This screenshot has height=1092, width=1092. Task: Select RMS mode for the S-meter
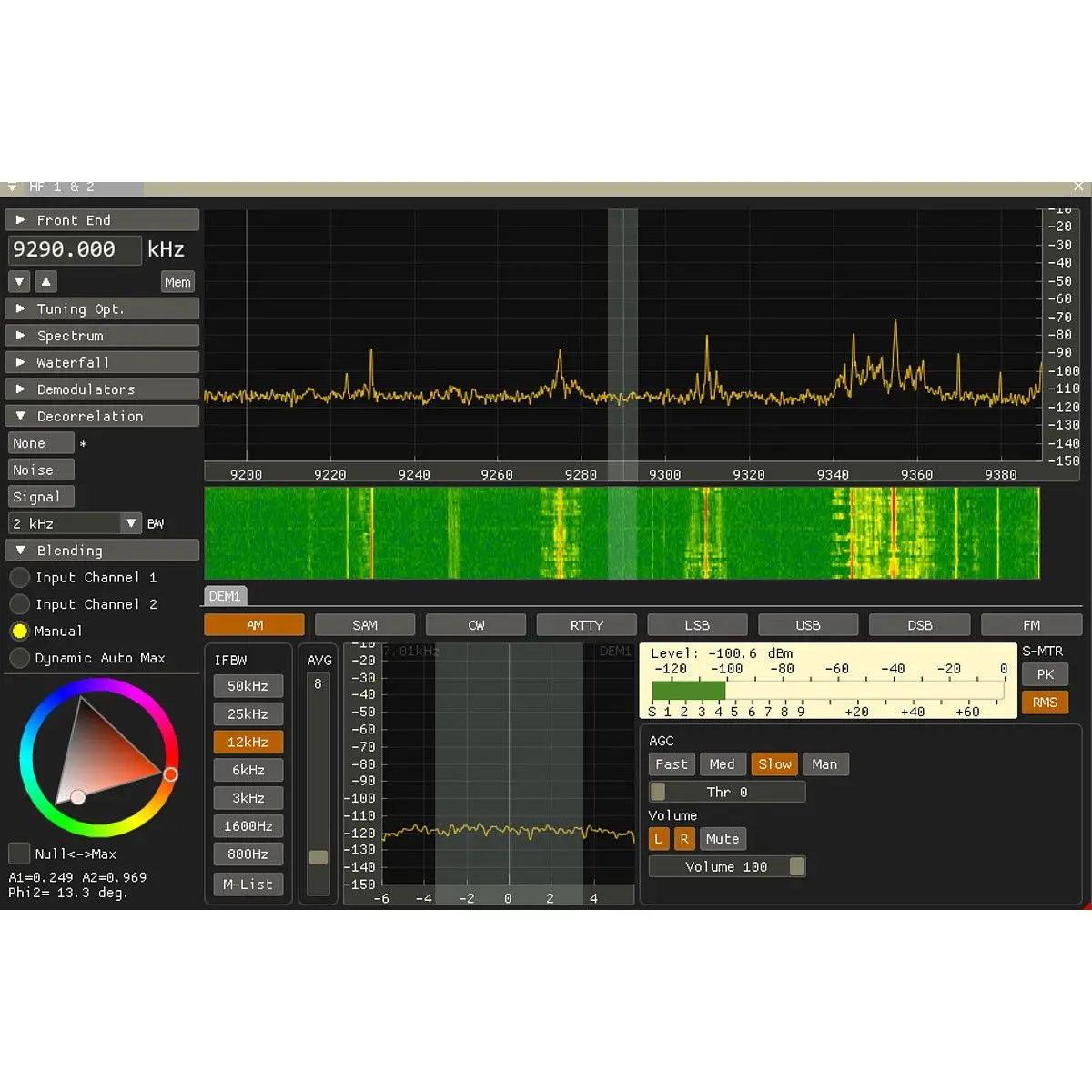1045,703
